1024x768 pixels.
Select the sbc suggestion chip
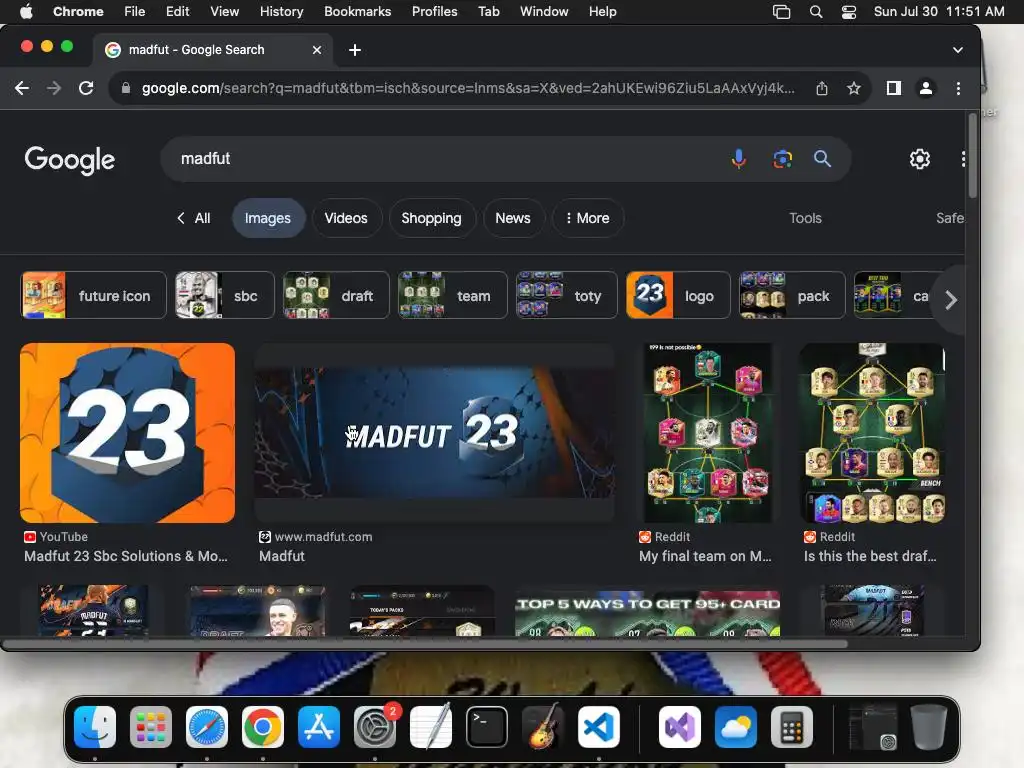225,296
